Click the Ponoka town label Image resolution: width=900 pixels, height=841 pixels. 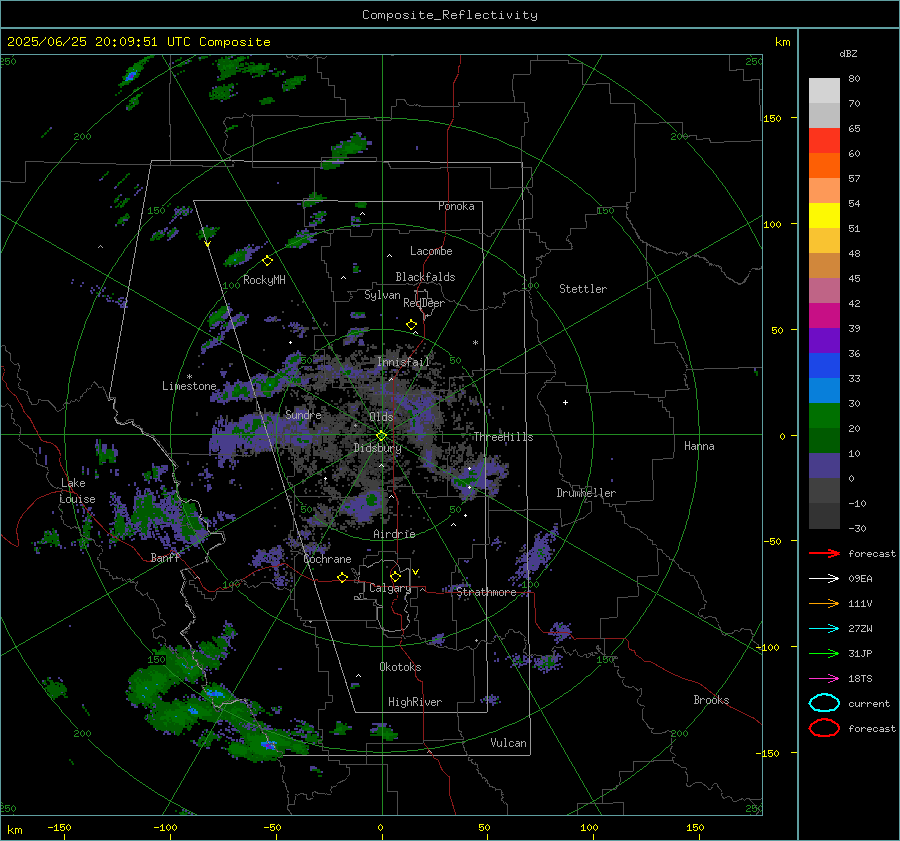click(456, 206)
